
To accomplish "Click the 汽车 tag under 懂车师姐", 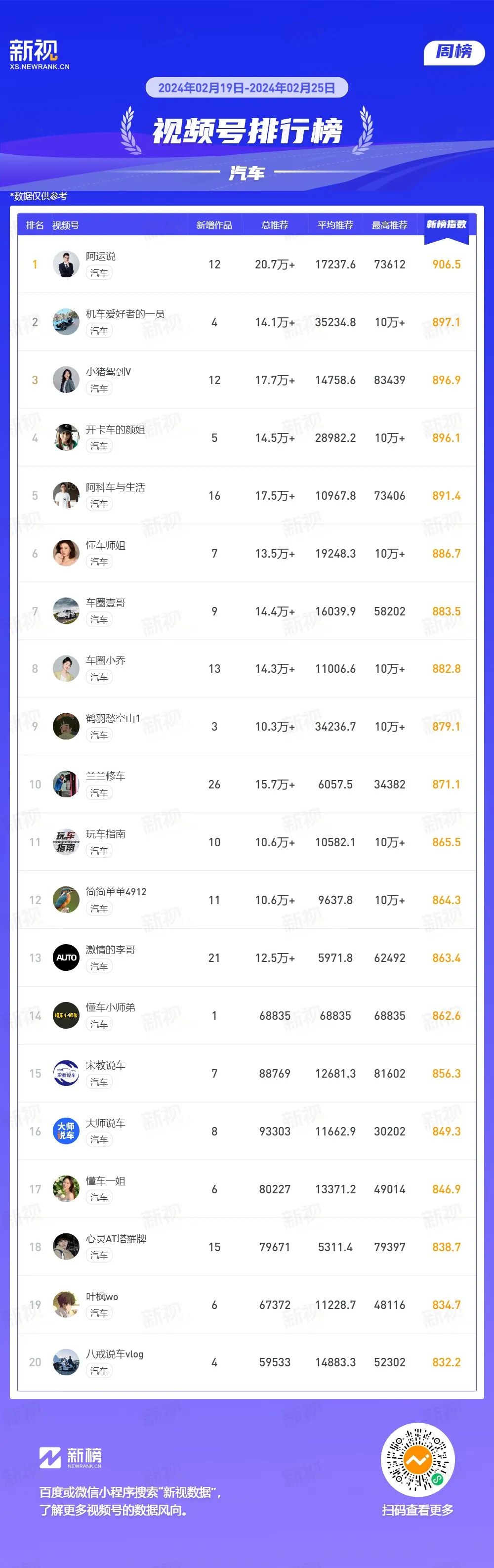I will [99, 561].
